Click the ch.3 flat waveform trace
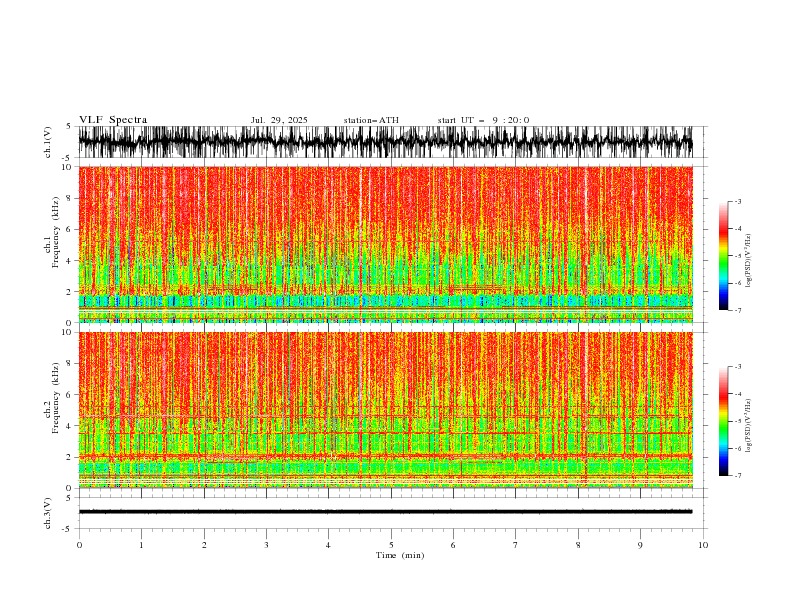The width and height of the screenshot is (792, 612). tap(385, 512)
